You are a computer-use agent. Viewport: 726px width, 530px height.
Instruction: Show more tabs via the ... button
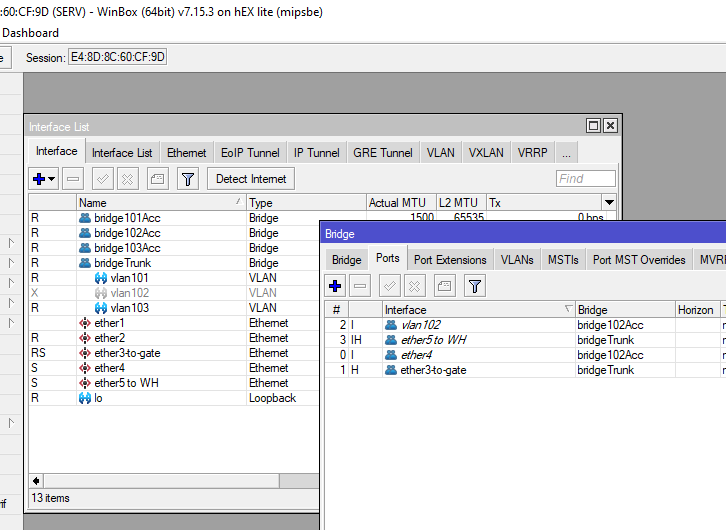pyautogui.click(x=566, y=153)
